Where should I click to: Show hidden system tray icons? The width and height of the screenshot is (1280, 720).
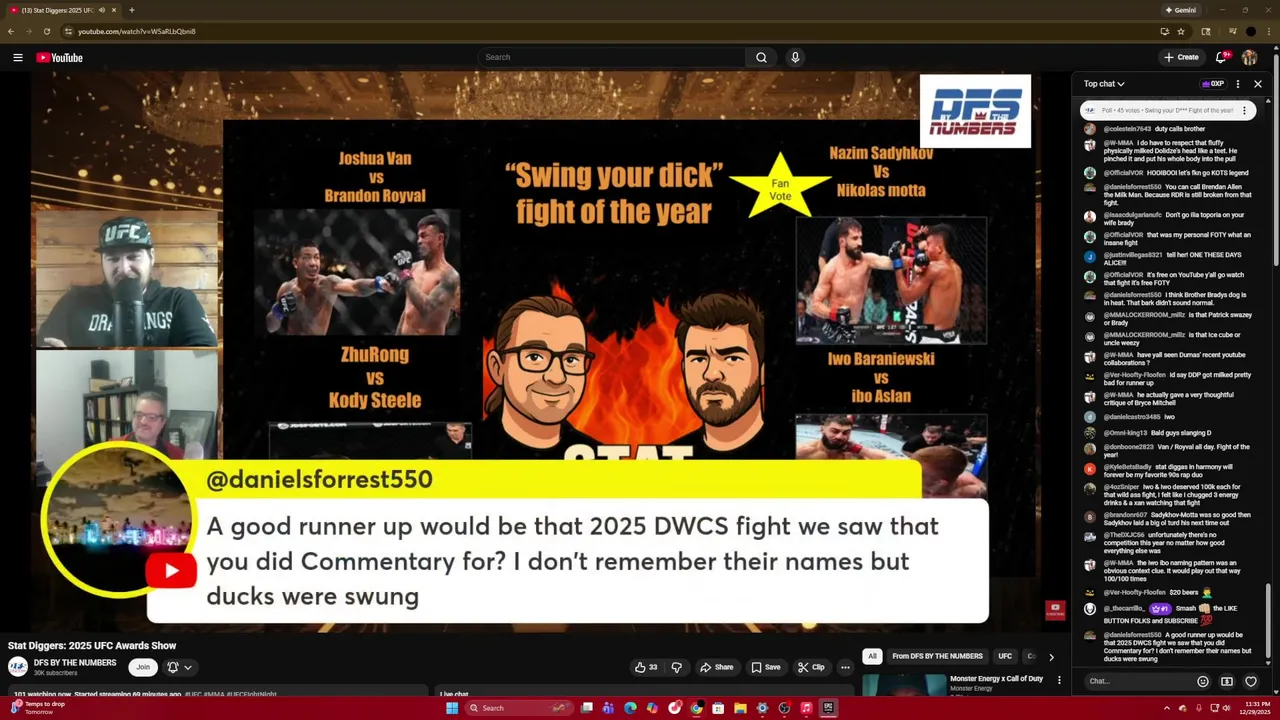[x=1166, y=708]
